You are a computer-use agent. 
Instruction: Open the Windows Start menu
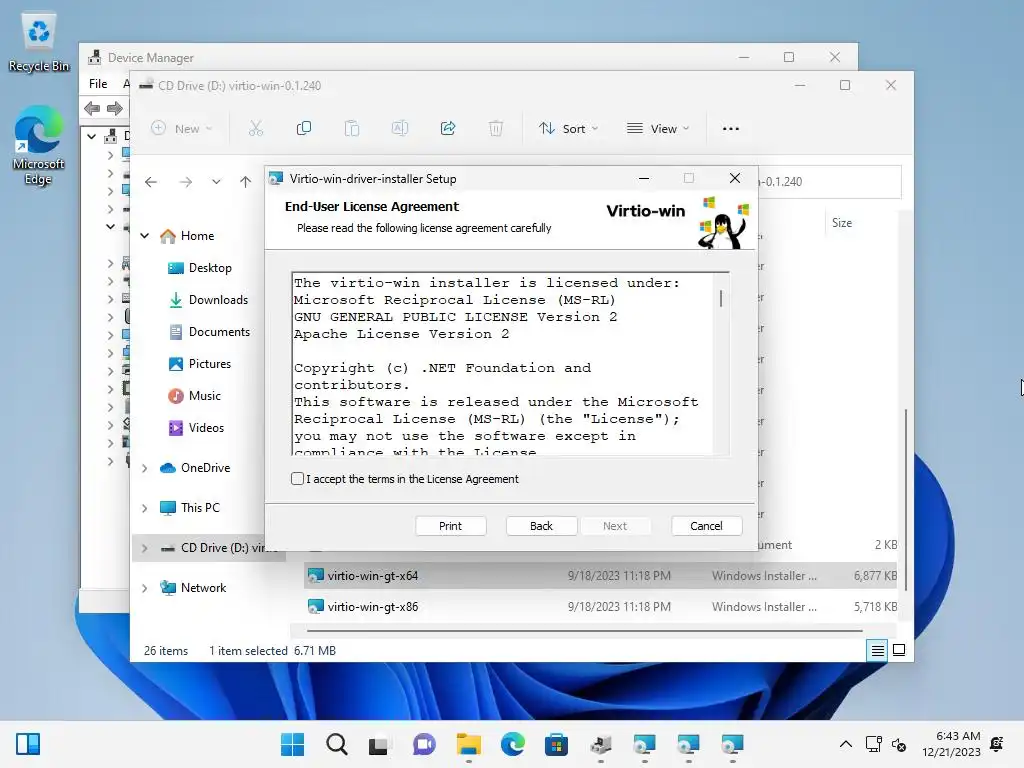click(293, 744)
